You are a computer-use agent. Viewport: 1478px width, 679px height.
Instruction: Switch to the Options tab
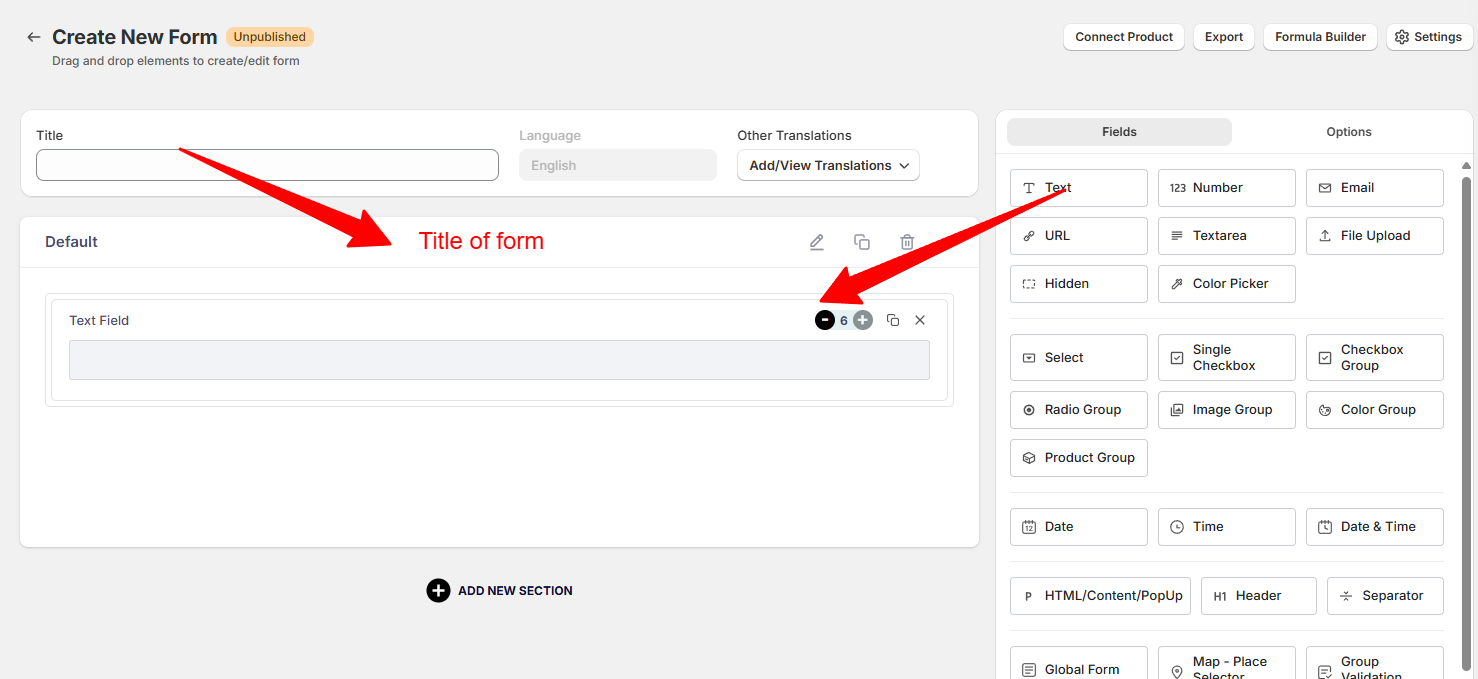point(1348,132)
